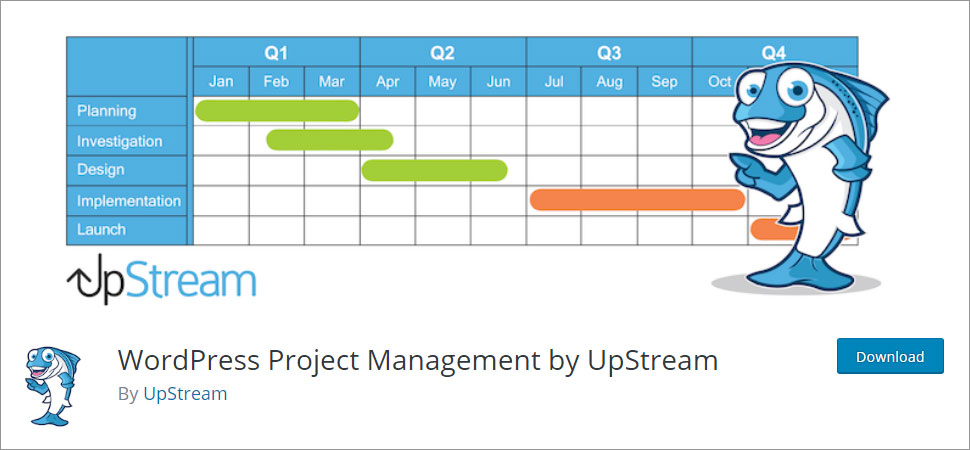Click the blue Download button
The width and height of the screenshot is (970, 450).
click(889, 356)
